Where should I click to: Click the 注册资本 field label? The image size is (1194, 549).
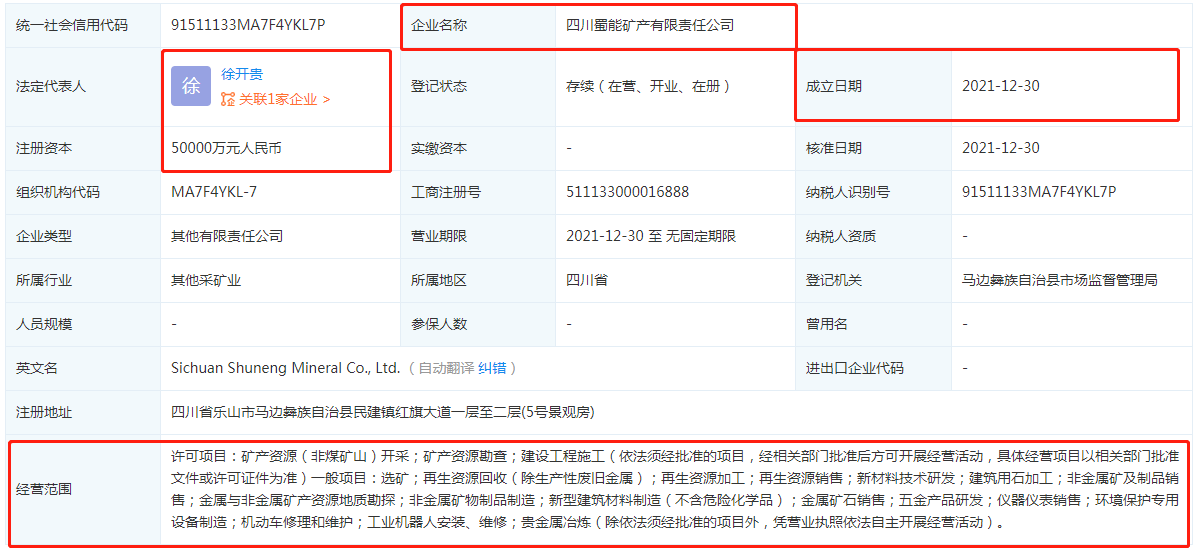(44, 148)
